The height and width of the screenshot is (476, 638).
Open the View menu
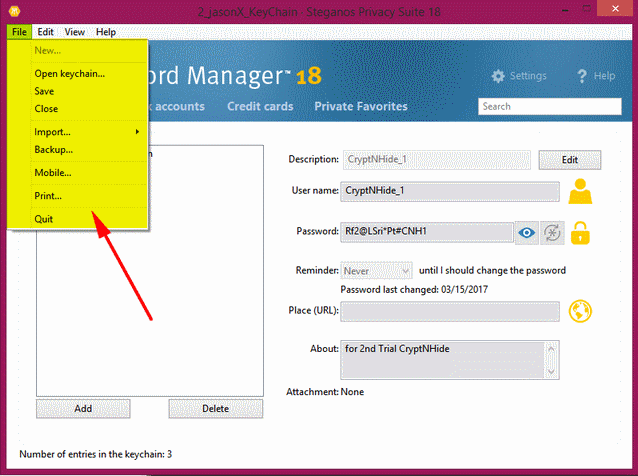pyautogui.click(x=74, y=32)
